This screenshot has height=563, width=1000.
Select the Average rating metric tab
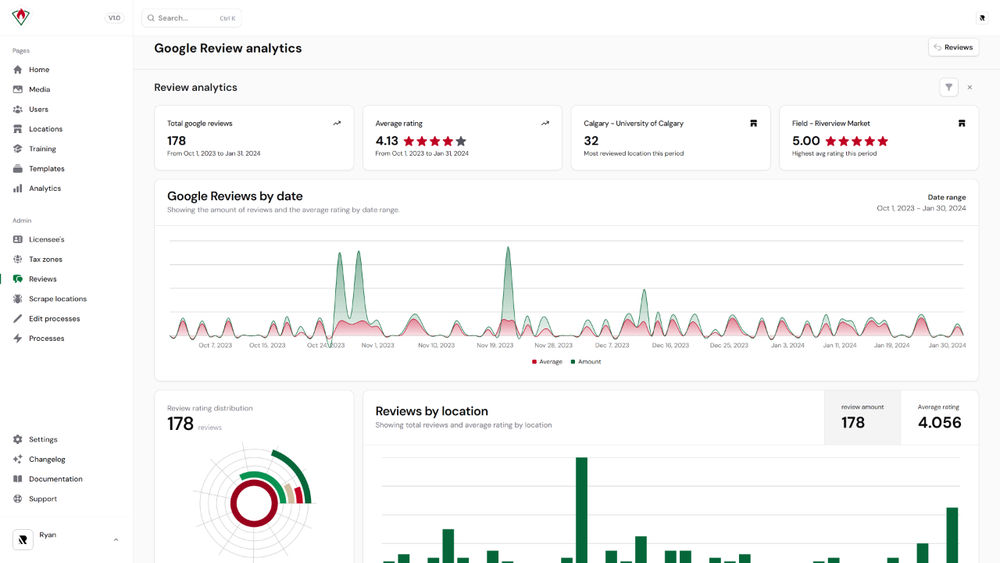(939, 417)
